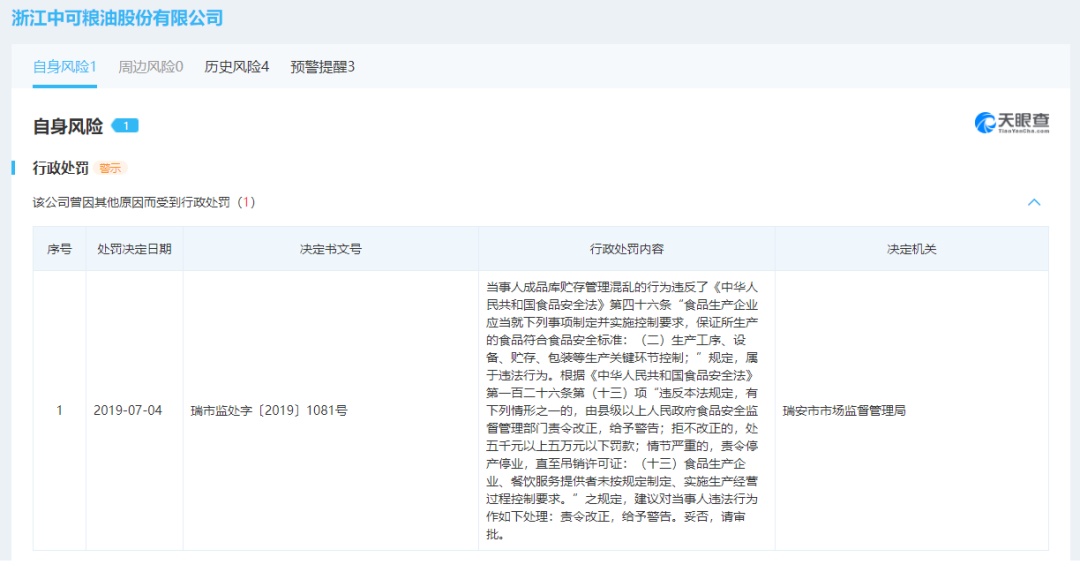
Task: Click the 处罚决定日期 column header
Action: point(134,249)
